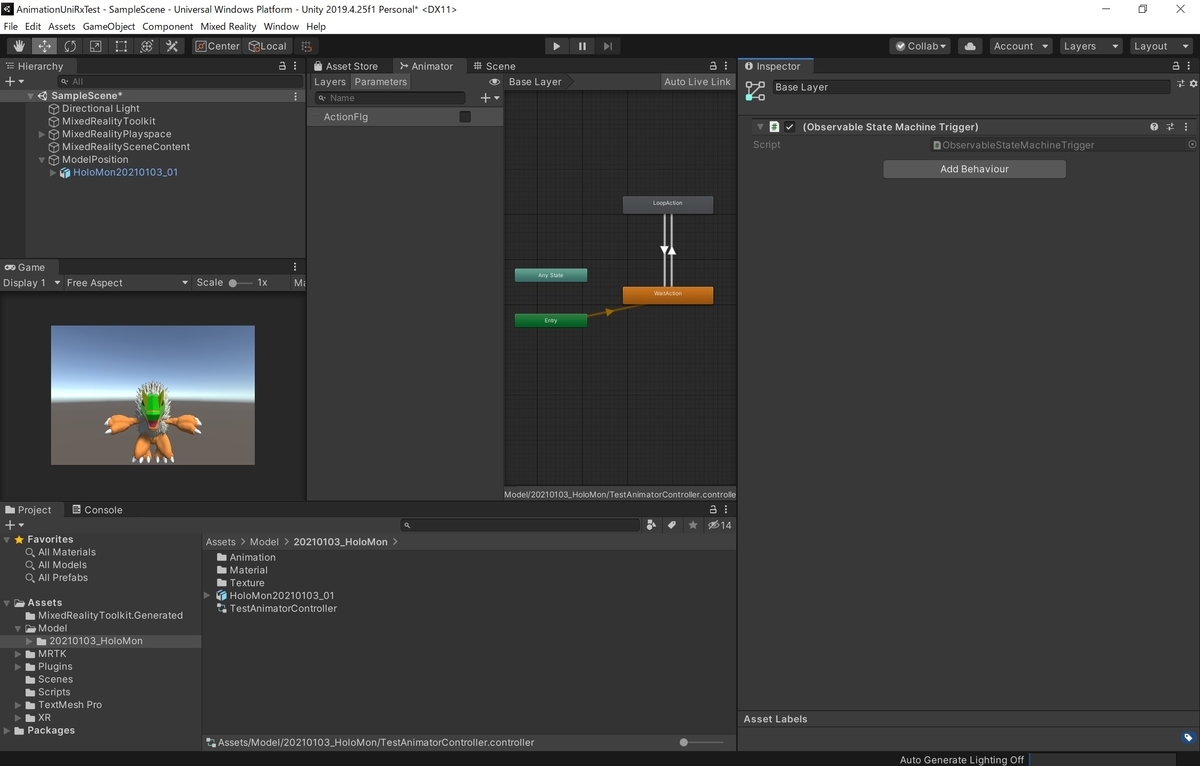The height and width of the screenshot is (766, 1200).
Task: Lock the Inspector panel
Action: click(x=1175, y=66)
